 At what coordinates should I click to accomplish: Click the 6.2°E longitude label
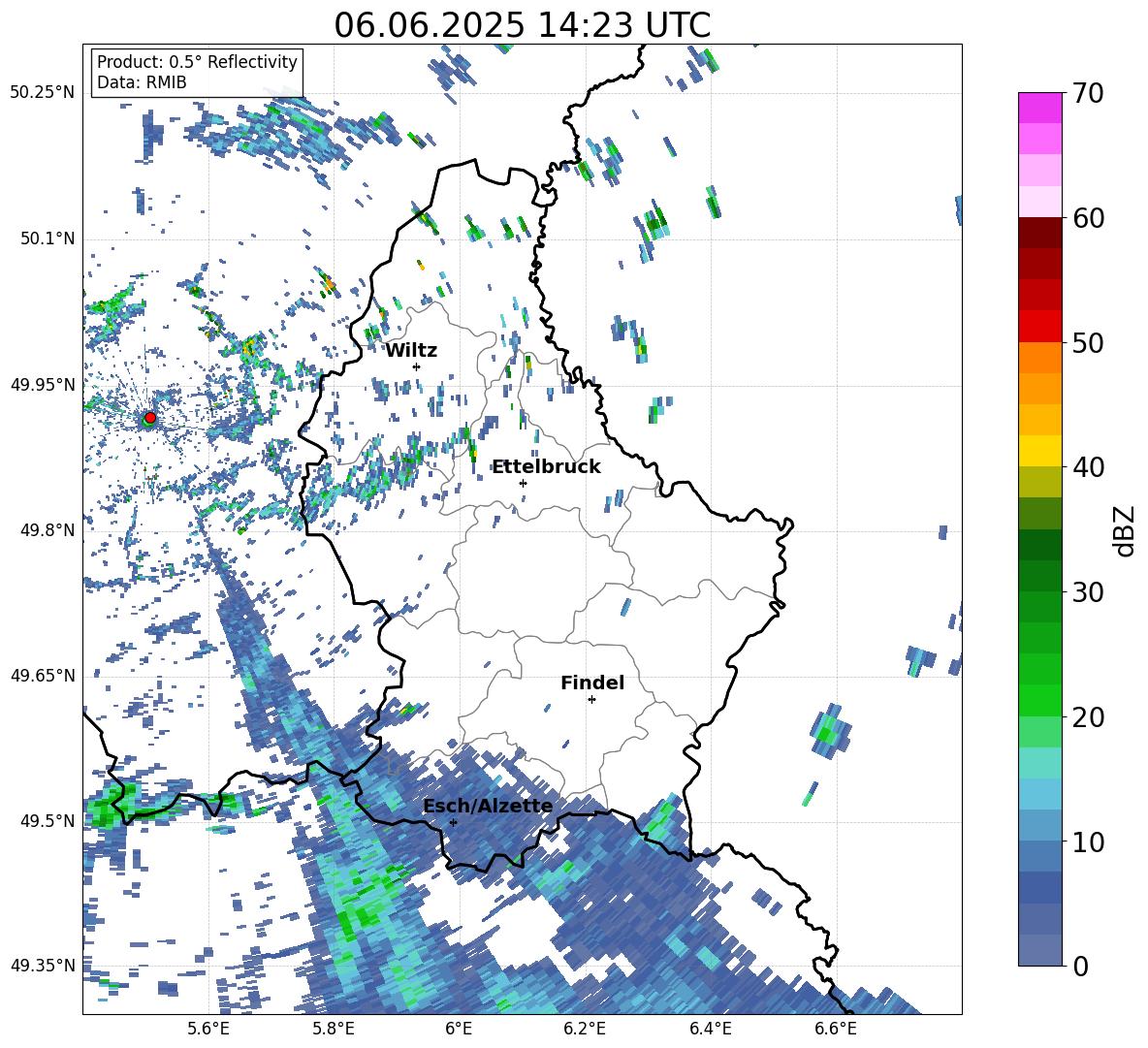point(585,1029)
